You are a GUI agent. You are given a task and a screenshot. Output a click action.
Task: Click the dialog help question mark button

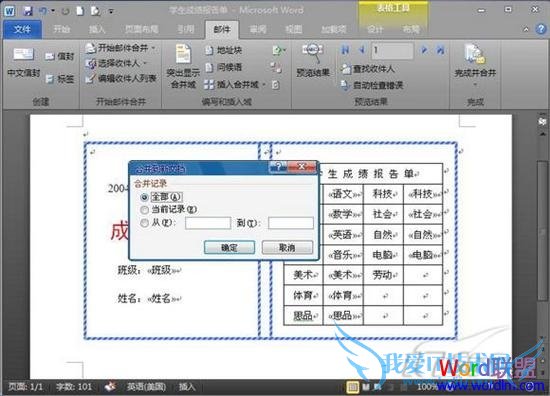(279, 167)
